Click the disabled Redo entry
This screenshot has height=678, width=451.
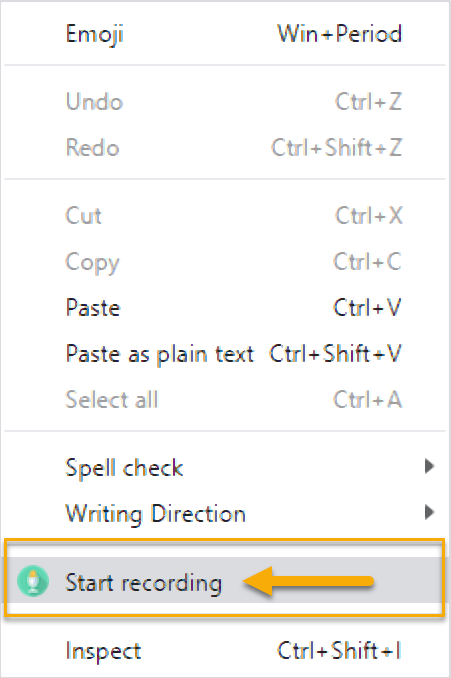[x=225, y=148]
